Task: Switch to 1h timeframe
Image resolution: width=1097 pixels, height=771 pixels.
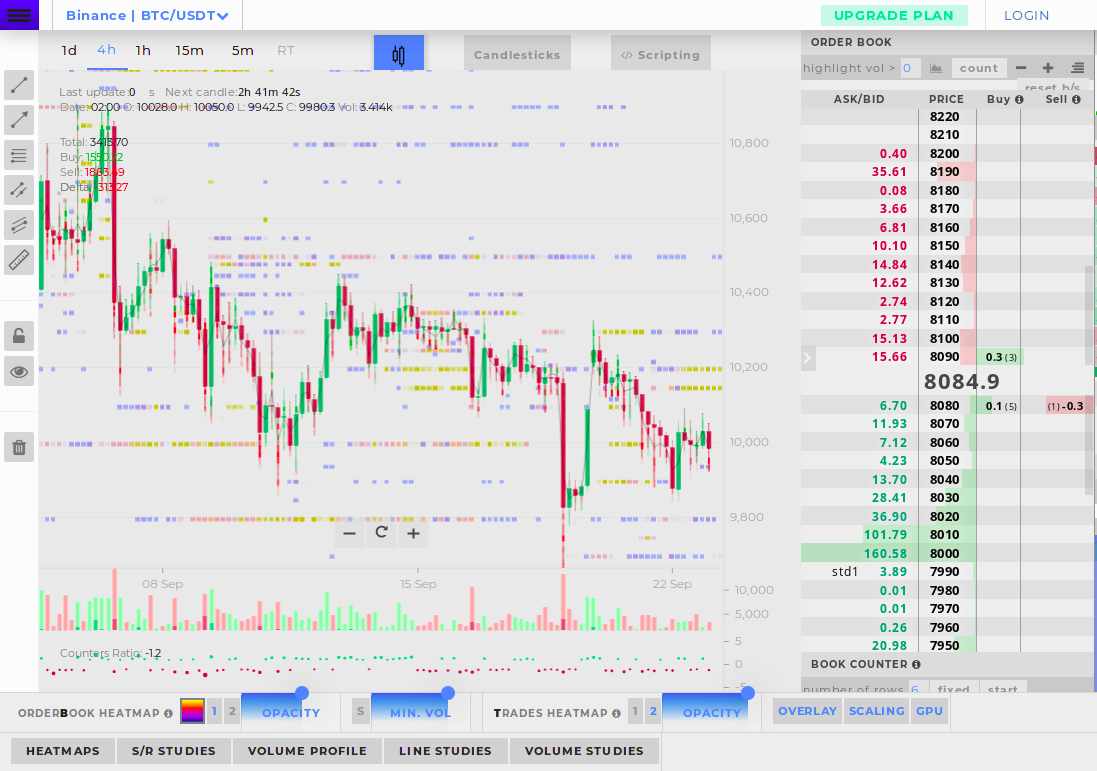Action: click(143, 50)
